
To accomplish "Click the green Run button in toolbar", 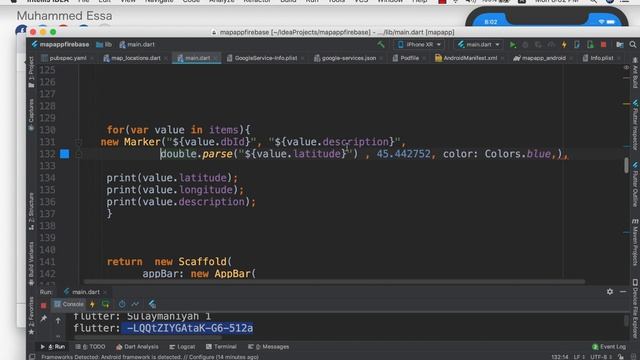I will tap(513, 44).
